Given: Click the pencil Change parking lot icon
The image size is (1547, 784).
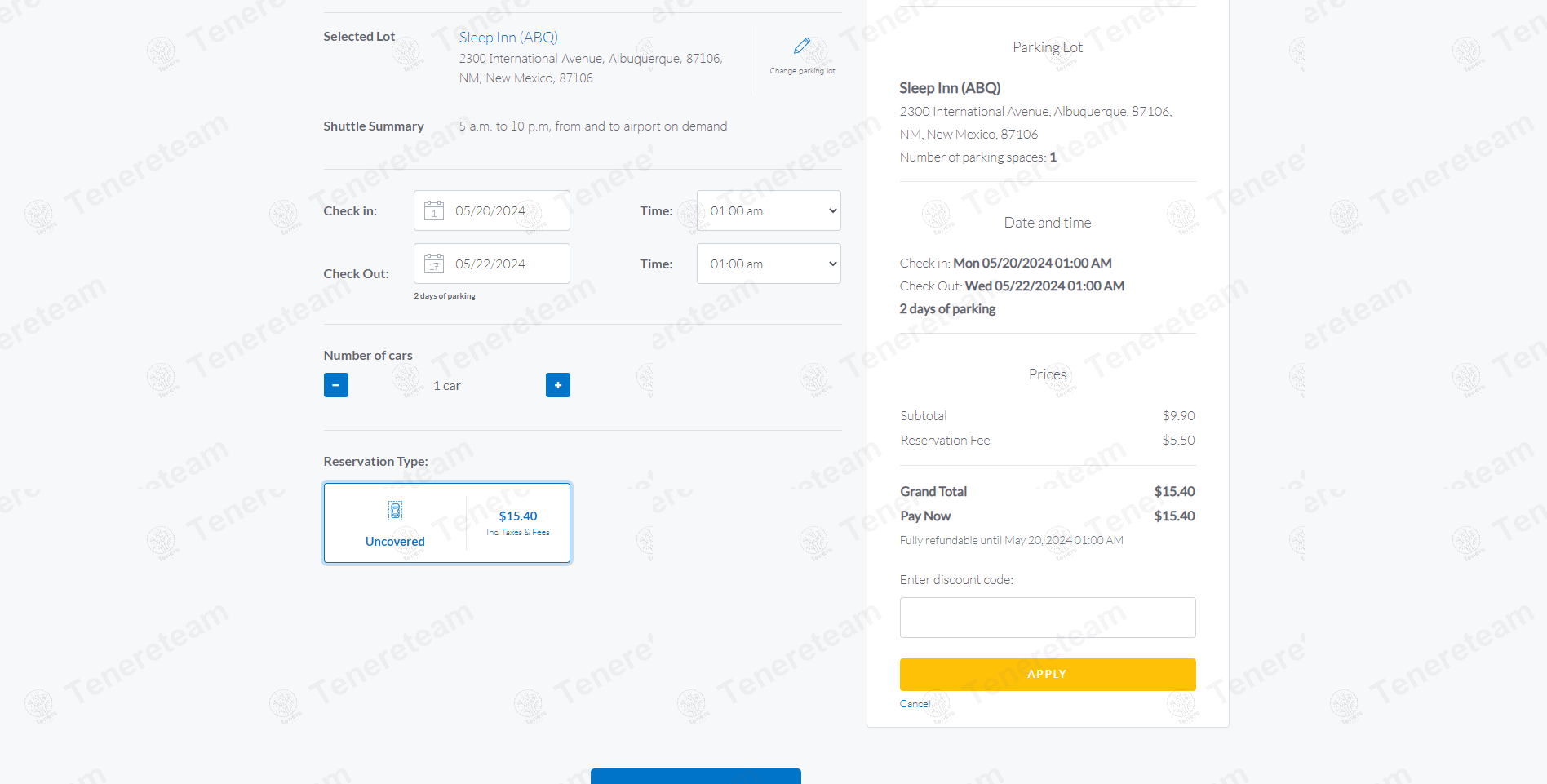Looking at the screenshot, I should click(x=802, y=46).
